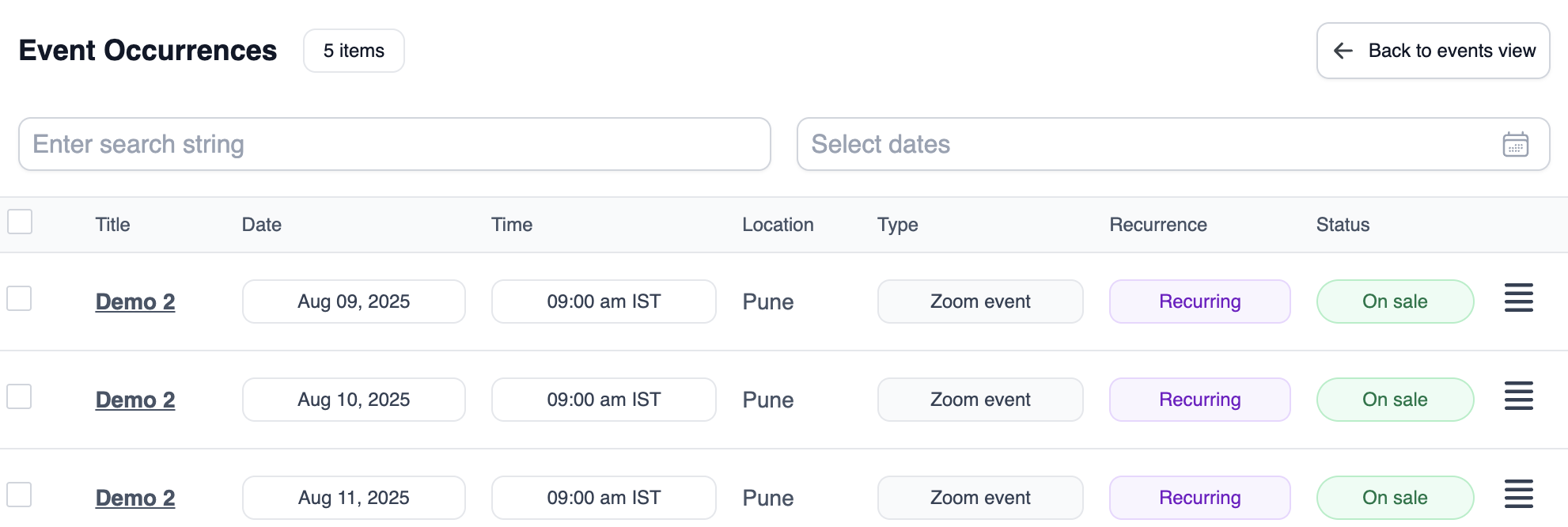The height and width of the screenshot is (527, 1568).
Task: Change the time for the Aug 10 occurrence
Action: click(604, 400)
